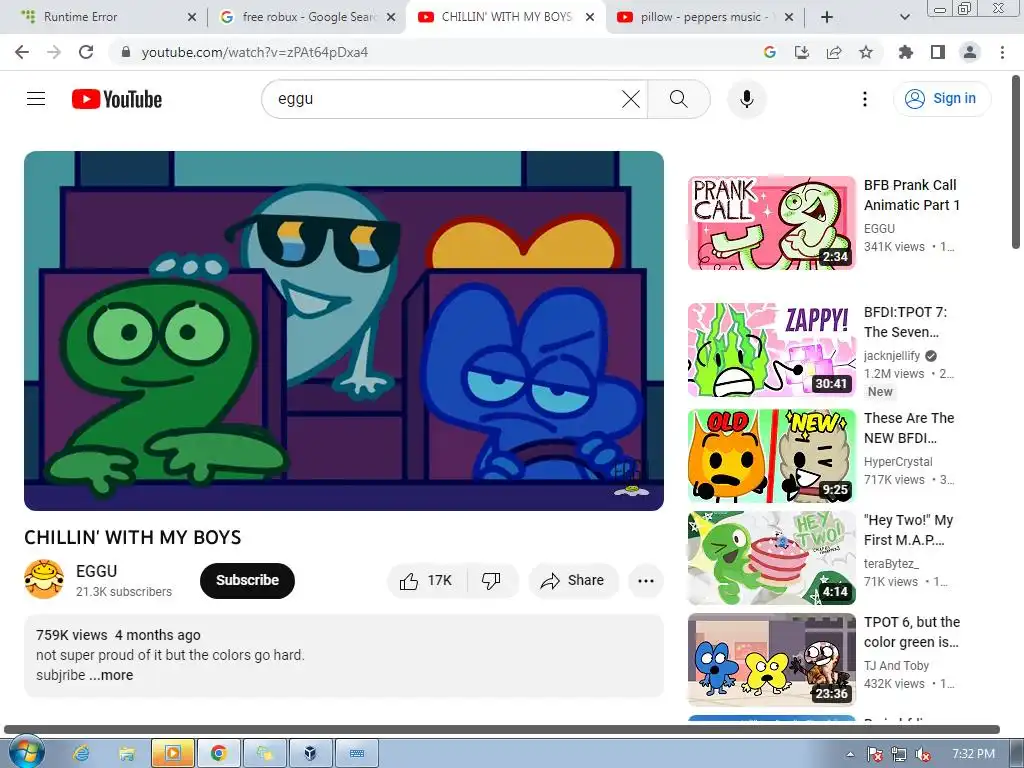Open YouTube settings three-dot menu
The height and width of the screenshot is (768, 1024).
pyautogui.click(x=865, y=99)
